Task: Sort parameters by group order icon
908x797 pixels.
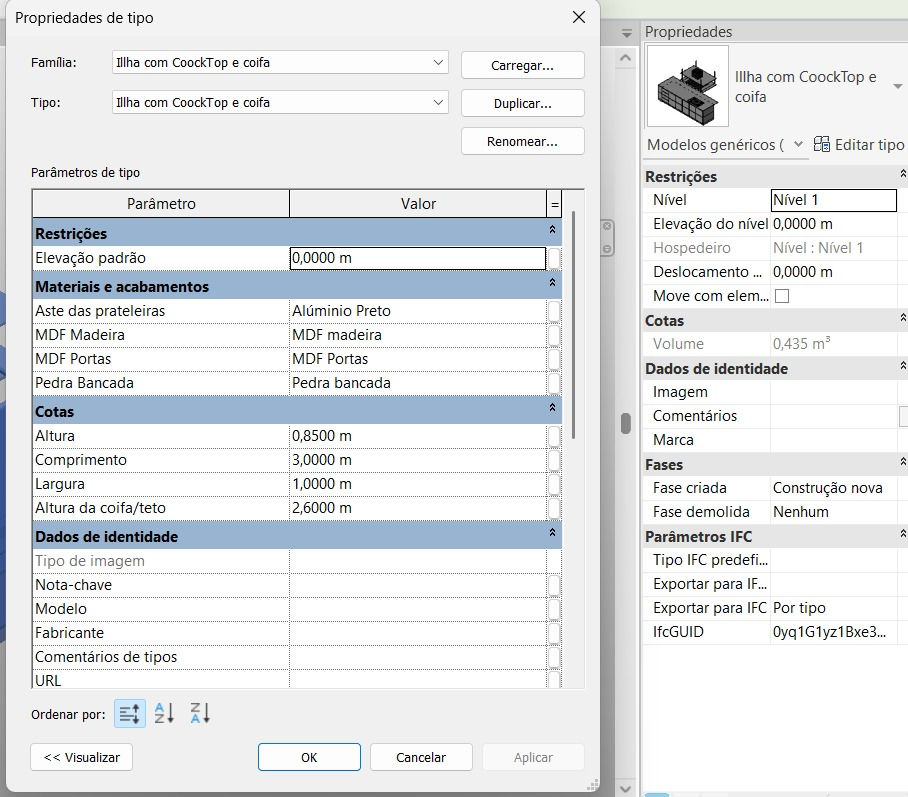Action: [130, 714]
